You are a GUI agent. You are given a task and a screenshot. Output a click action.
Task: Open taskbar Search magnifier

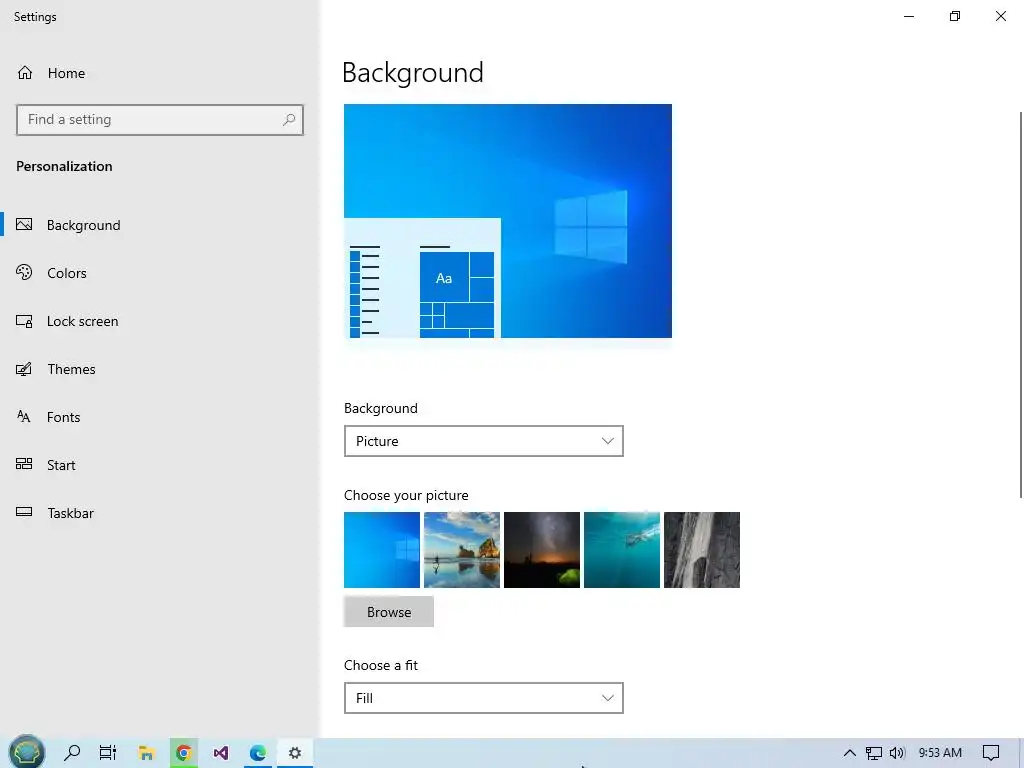tap(72, 753)
